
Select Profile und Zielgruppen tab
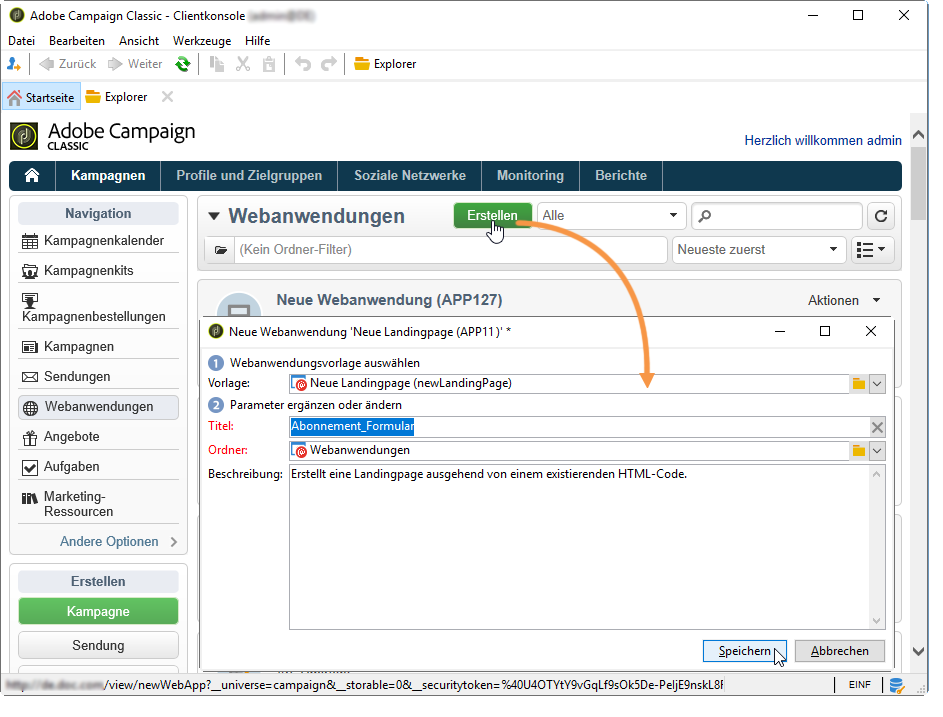coord(249,176)
